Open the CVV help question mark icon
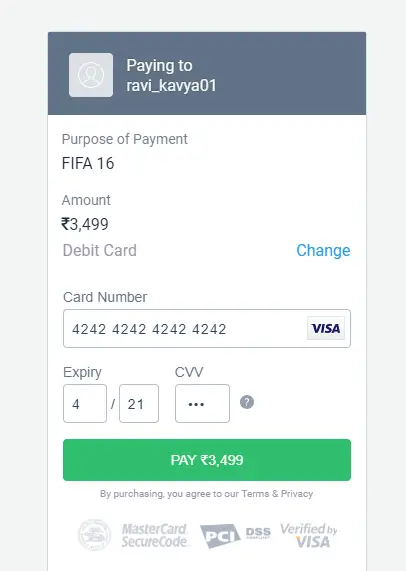This screenshot has width=406, height=571. click(247, 402)
